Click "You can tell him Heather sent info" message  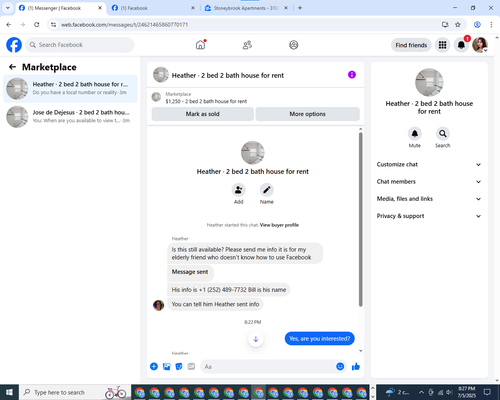coord(215,304)
